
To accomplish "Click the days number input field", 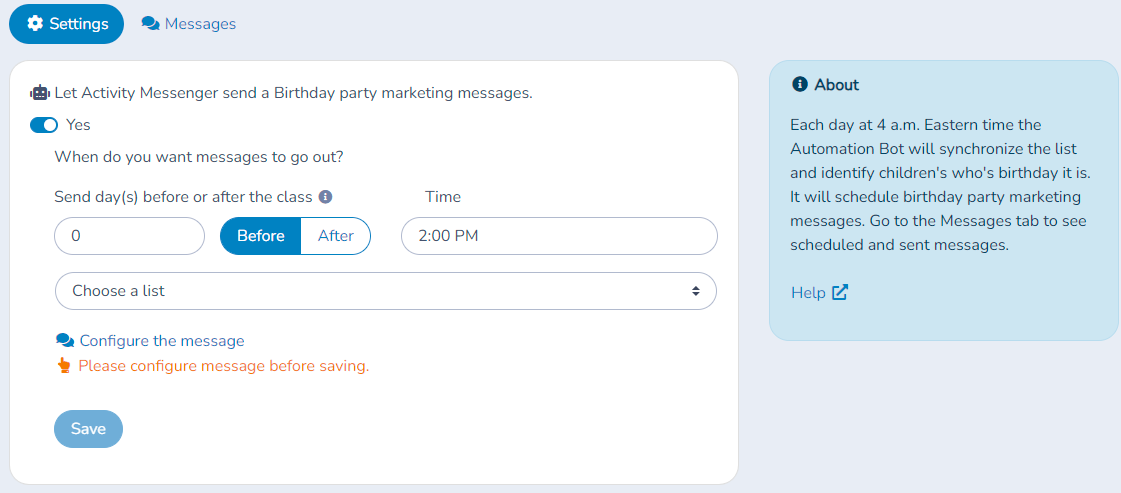I will 129,236.
